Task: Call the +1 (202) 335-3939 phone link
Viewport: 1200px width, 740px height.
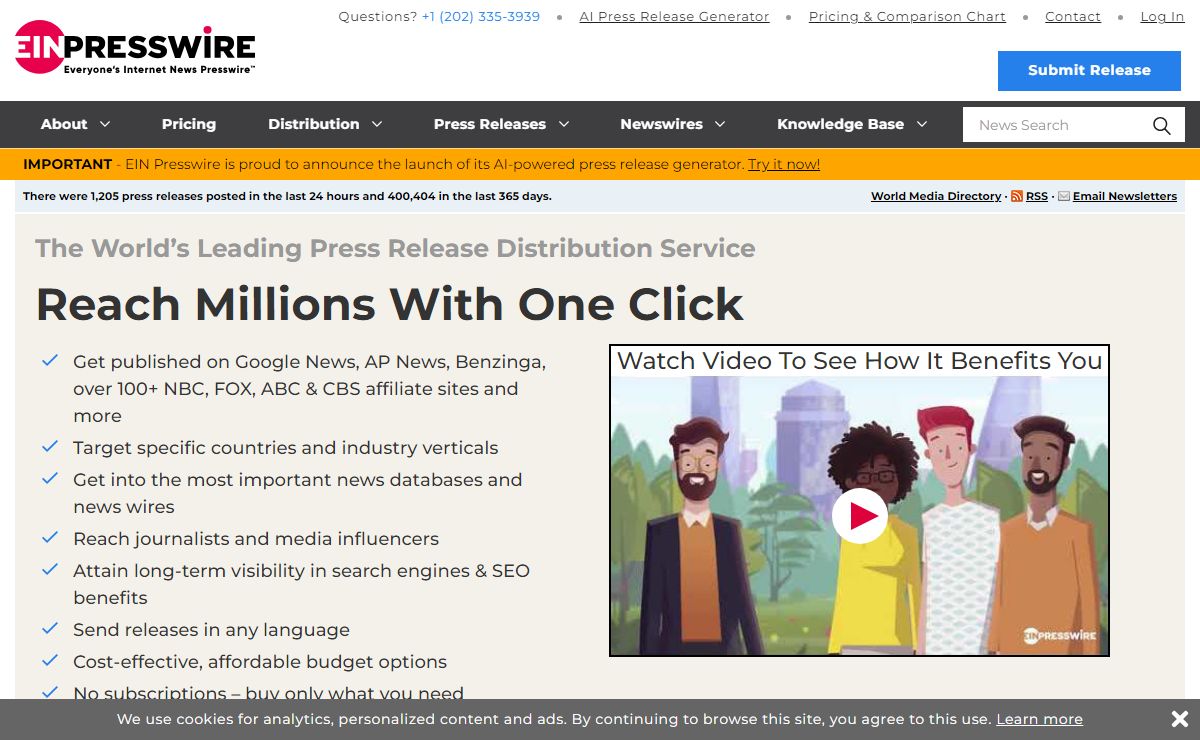Action: [481, 17]
